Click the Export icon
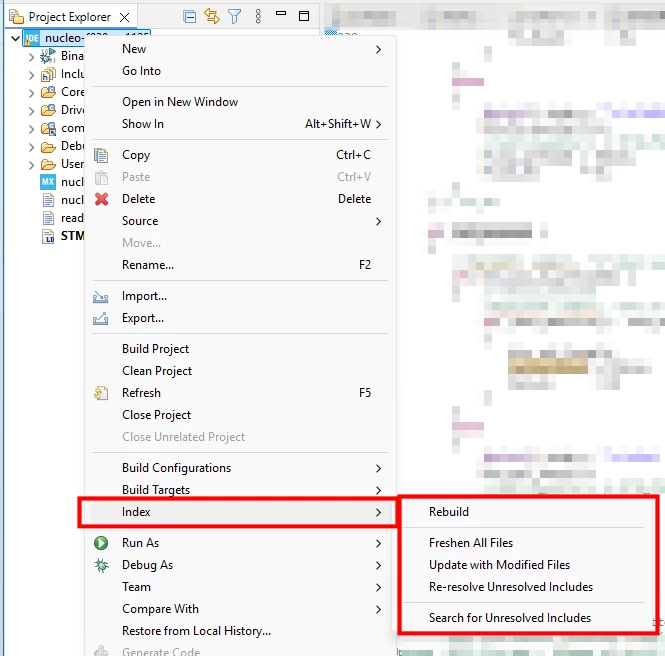 coord(101,318)
